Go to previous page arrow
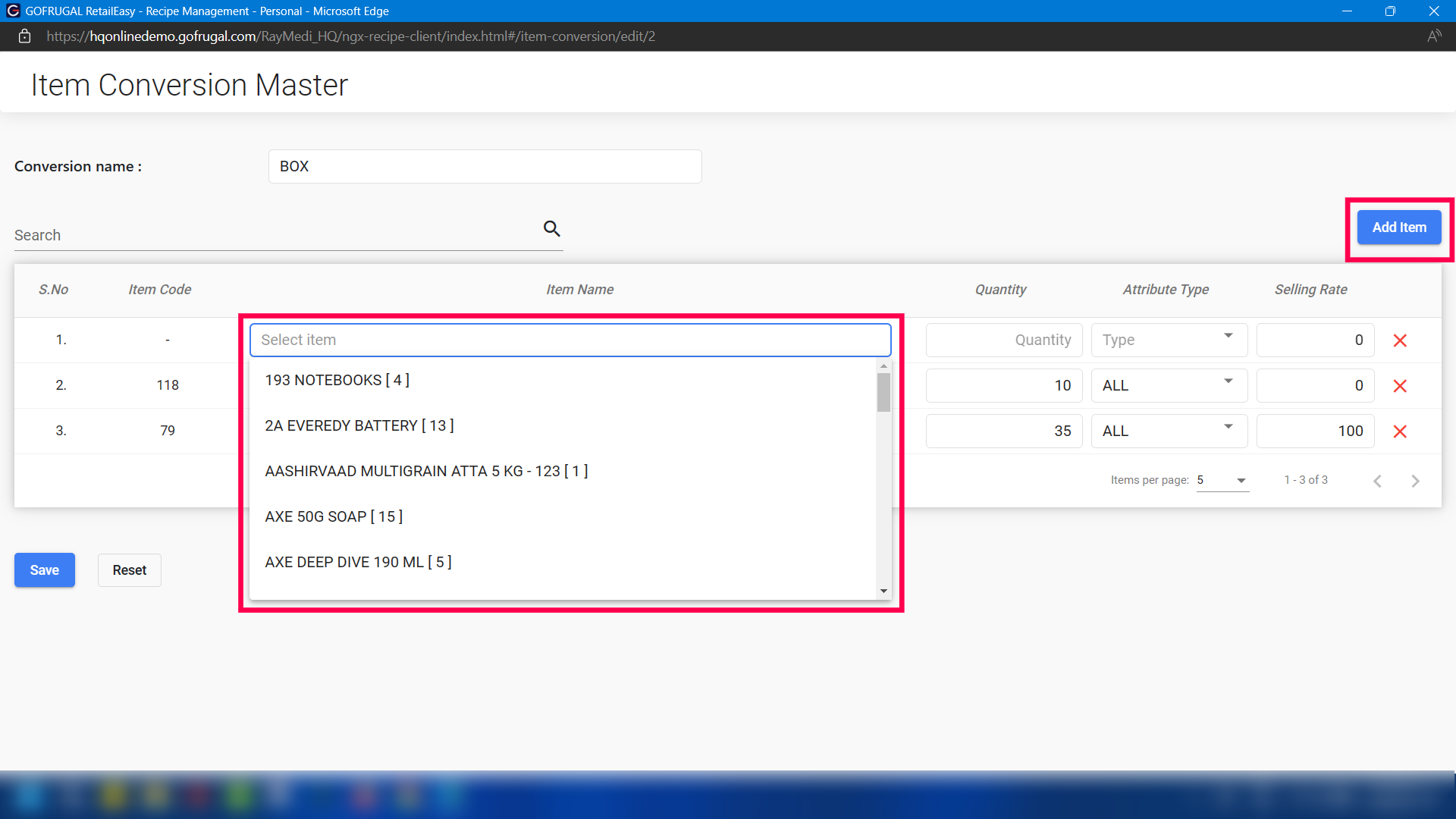 [1377, 481]
